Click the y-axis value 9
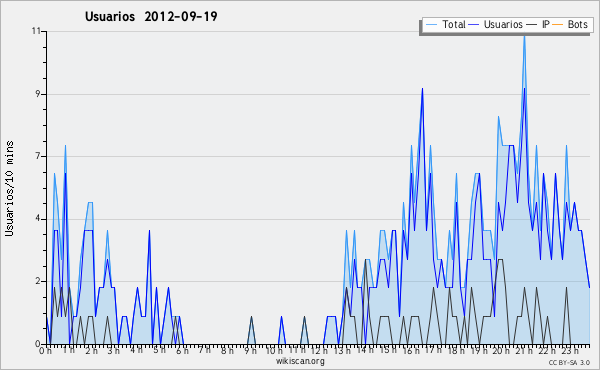The height and width of the screenshot is (370, 600). (38, 94)
